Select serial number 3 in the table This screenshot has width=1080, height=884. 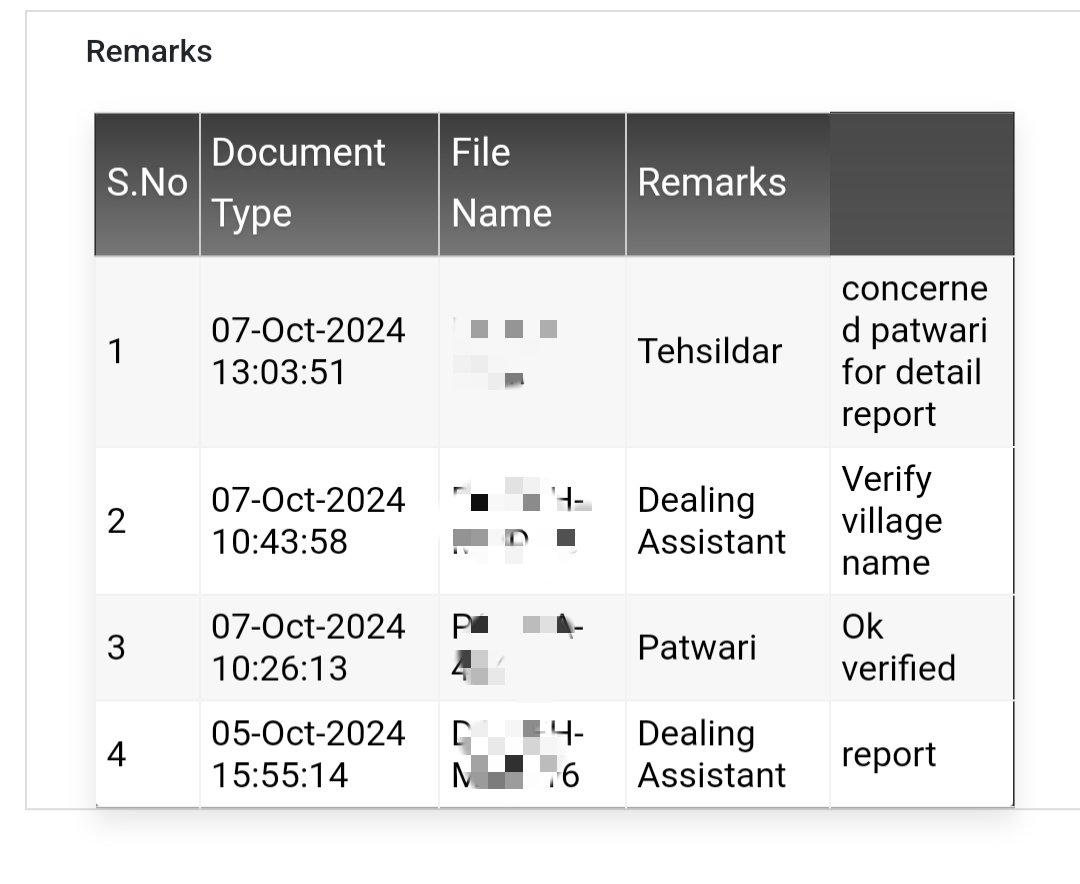(117, 647)
